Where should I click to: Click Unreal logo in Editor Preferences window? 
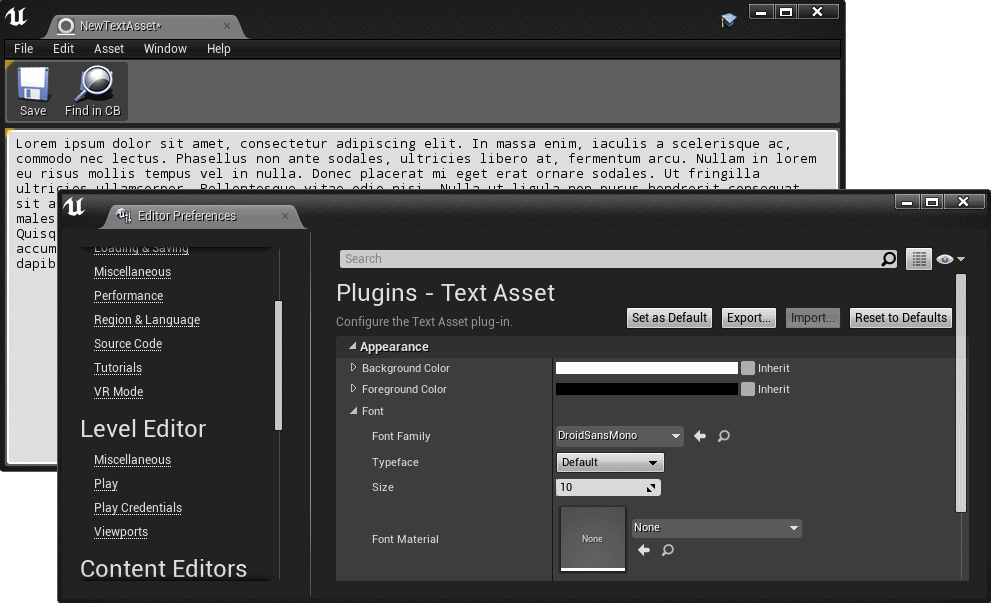point(74,206)
